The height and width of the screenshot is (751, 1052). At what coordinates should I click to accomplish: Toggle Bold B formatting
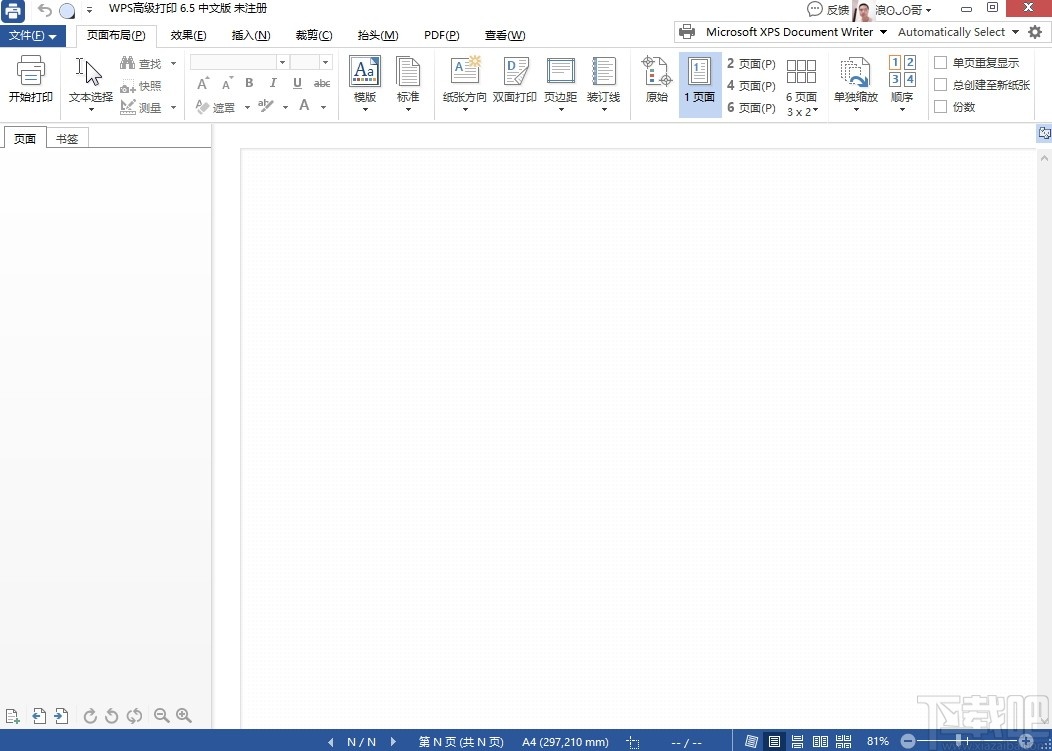pyautogui.click(x=249, y=83)
